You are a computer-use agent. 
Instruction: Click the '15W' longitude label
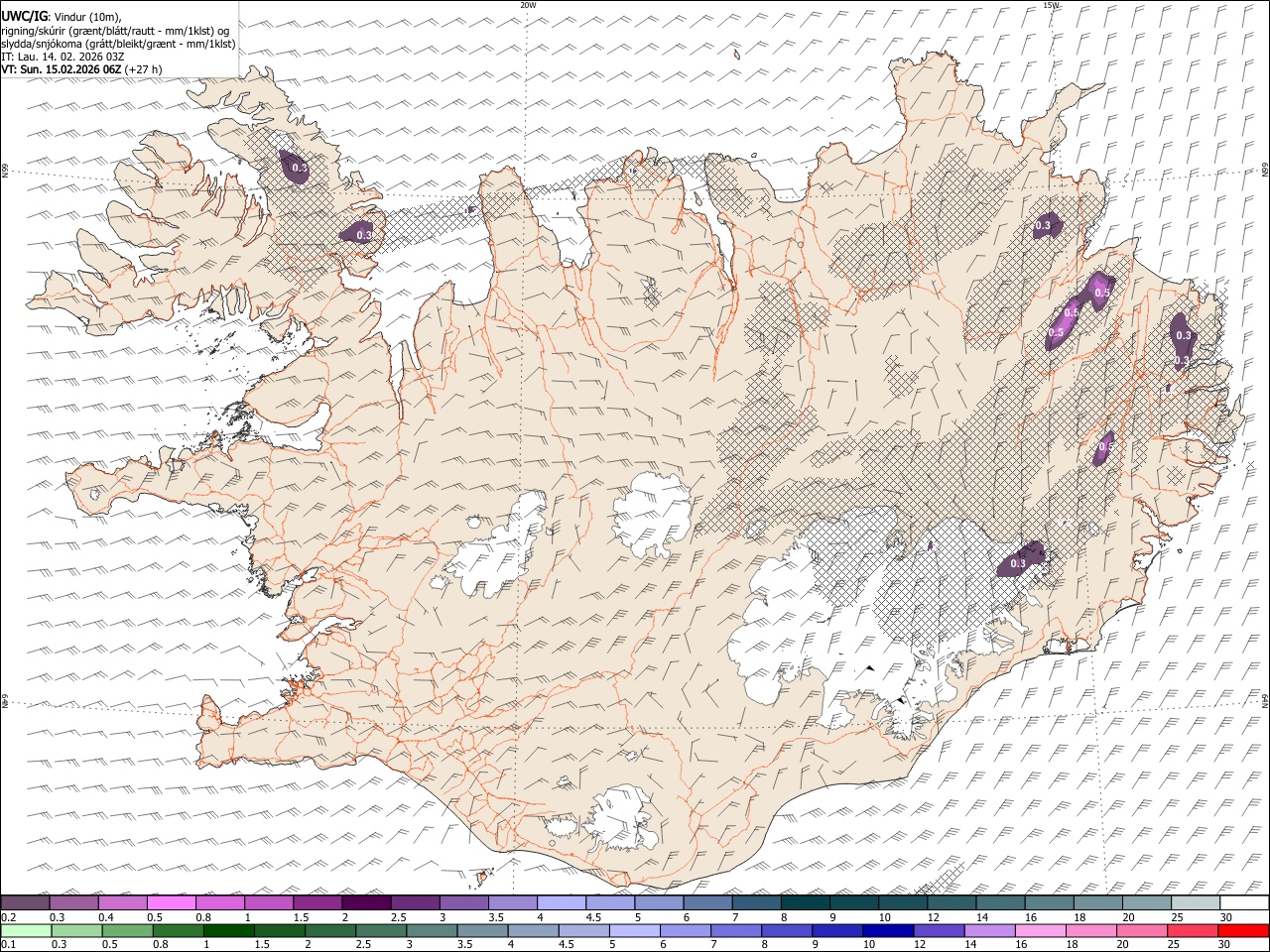1052,5
